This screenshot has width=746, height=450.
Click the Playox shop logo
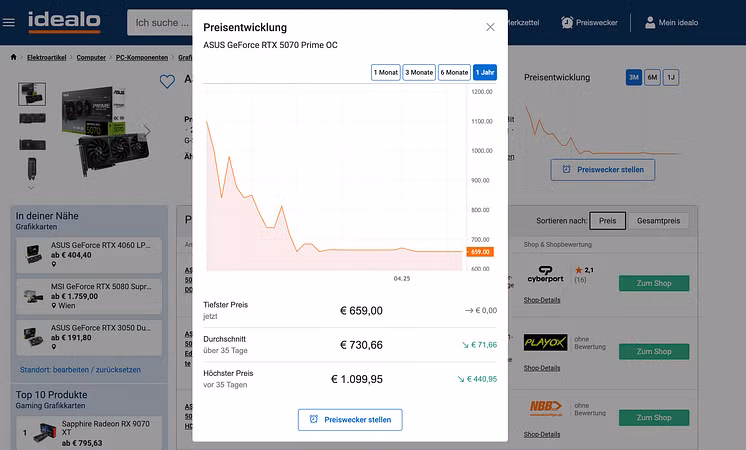[545, 342]
